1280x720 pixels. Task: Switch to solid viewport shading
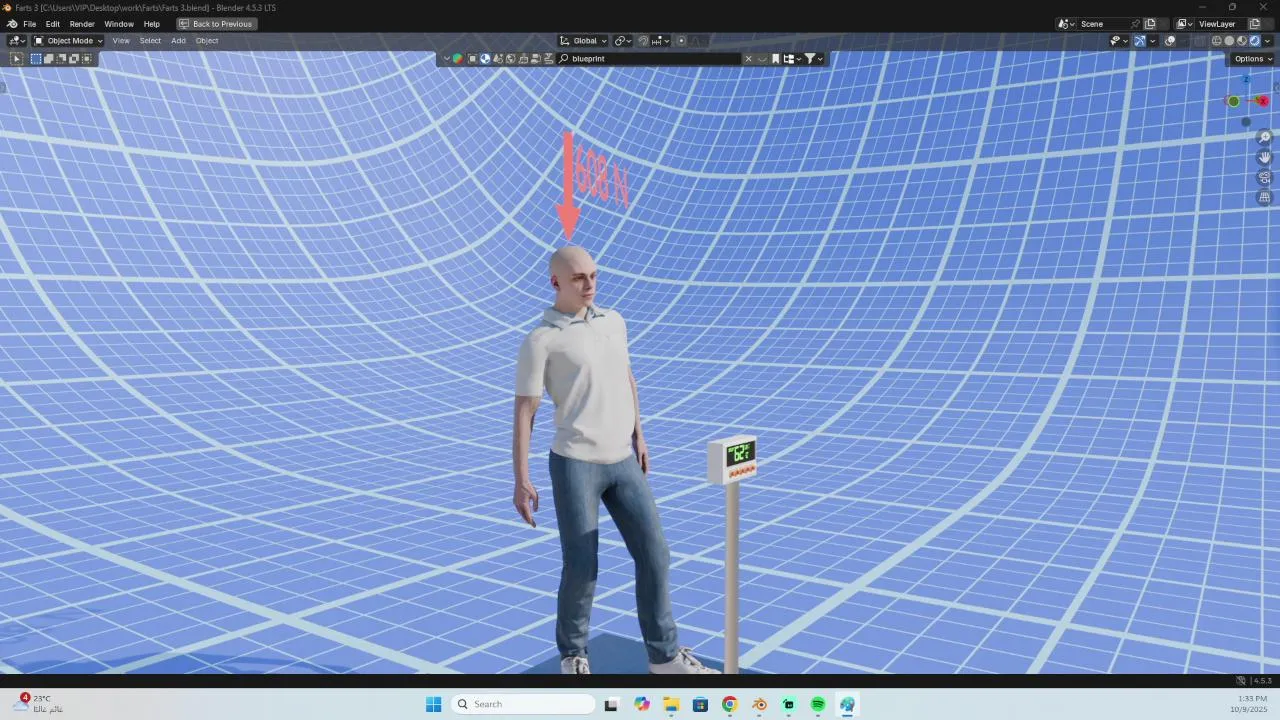[x=1229, y=41]
